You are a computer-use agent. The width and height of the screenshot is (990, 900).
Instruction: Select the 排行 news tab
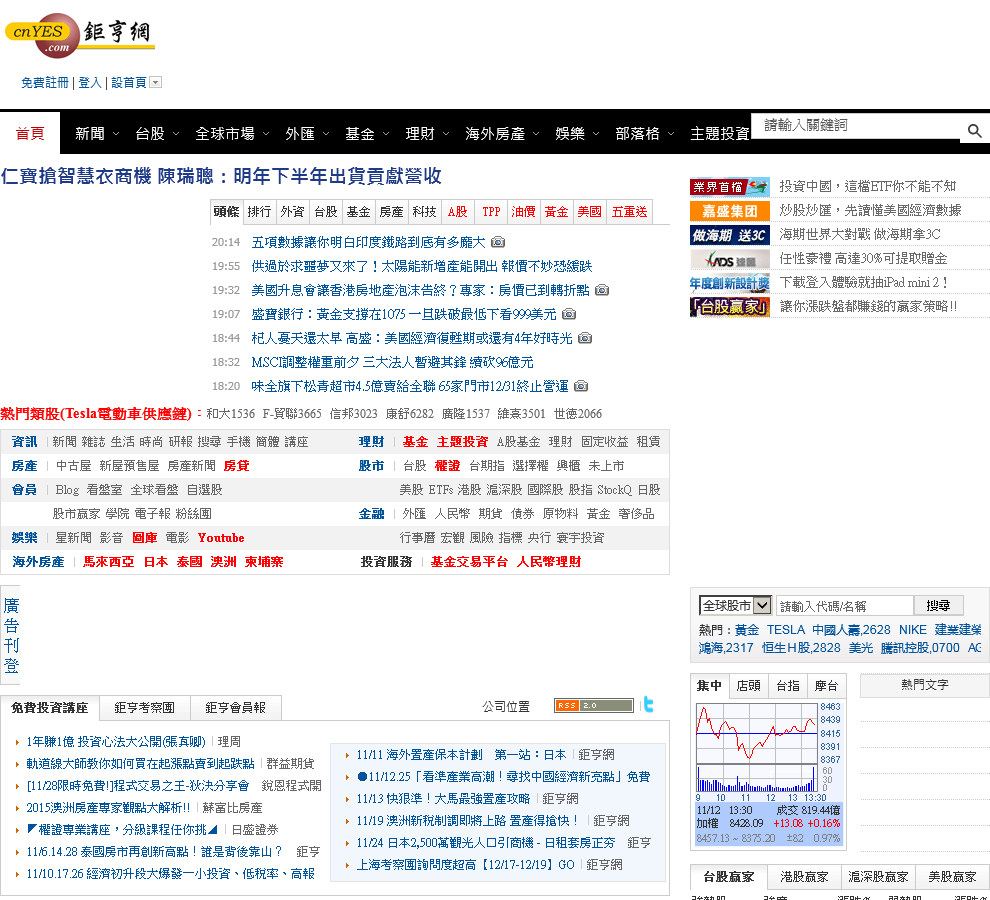[x=259, y=212]
